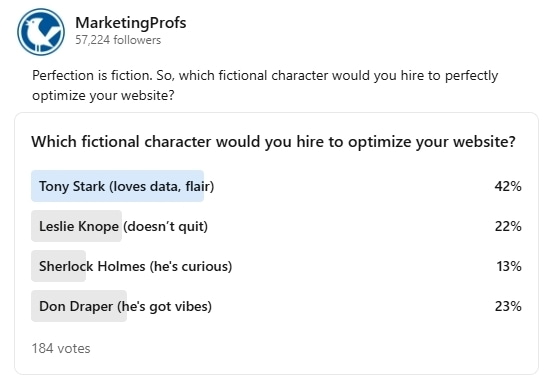Click the 'optimize your website?' post line
Viewport: 553px width, 387px height.
[x=103, y=96]
